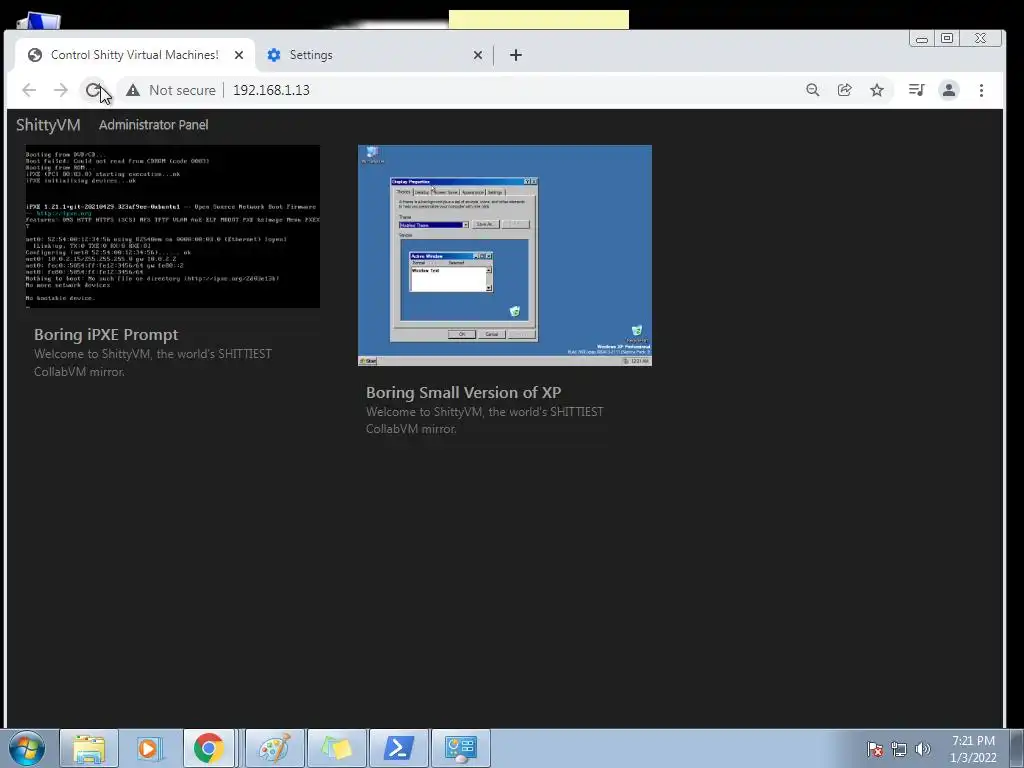Click the Not secure warning triangle
This screenshot has height=768, width=1024.
point(133,90)
